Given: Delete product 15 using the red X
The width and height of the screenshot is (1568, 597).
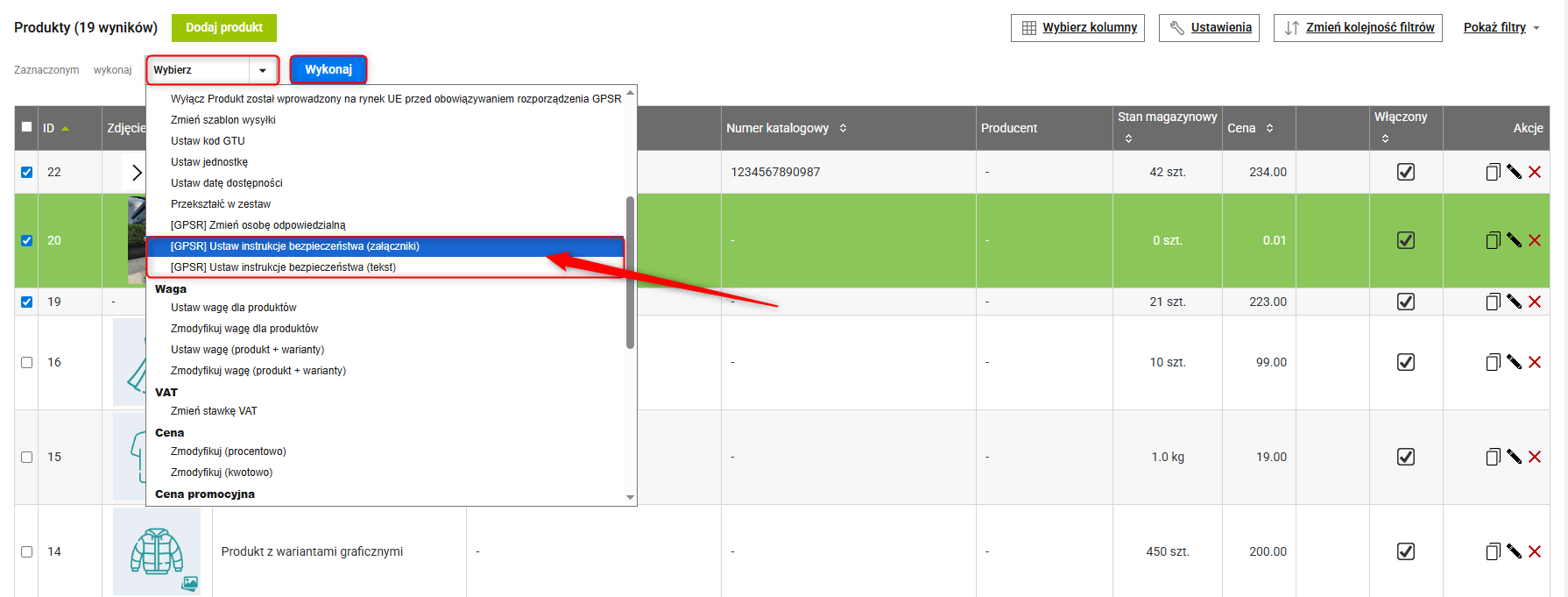Looking at the screenshot, I should pyautogui.click(x=1535, y=457).
